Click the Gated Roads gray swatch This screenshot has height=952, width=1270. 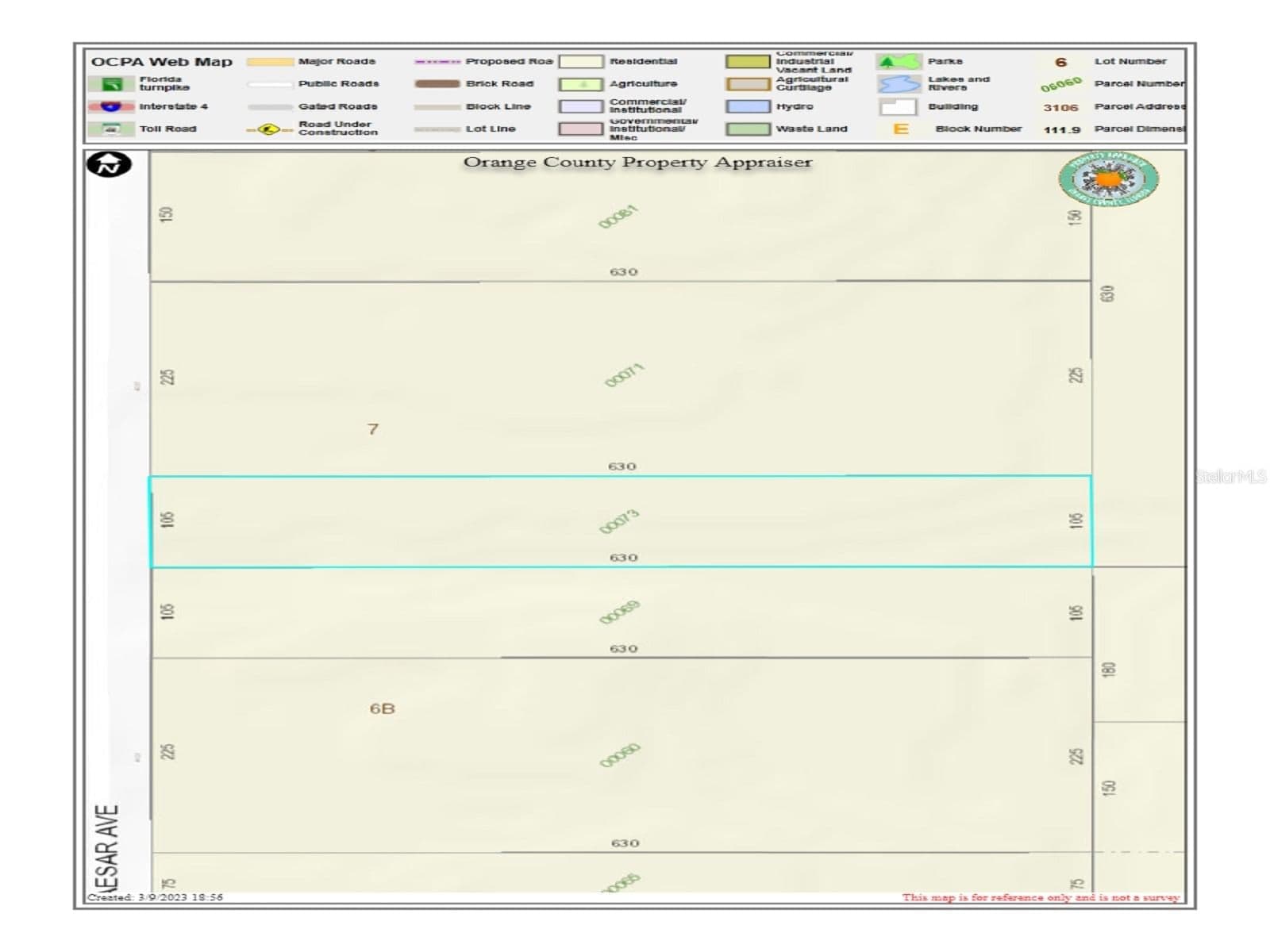[270, 106]
